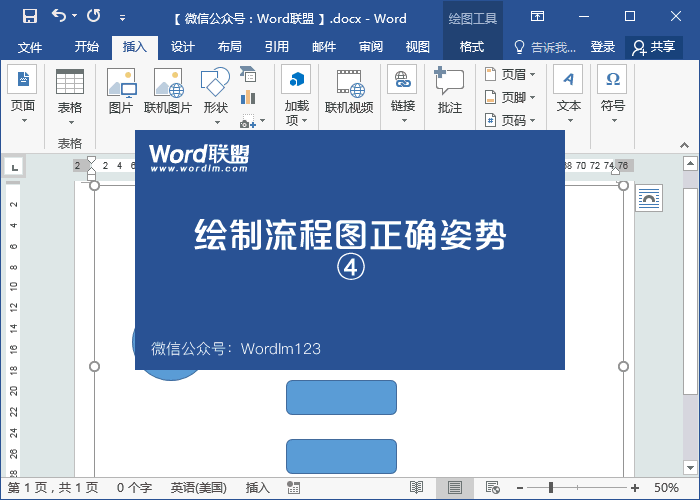700x500 pixels.
Task: Open the 形状 shapes gallery
Action: coord(216,96)
